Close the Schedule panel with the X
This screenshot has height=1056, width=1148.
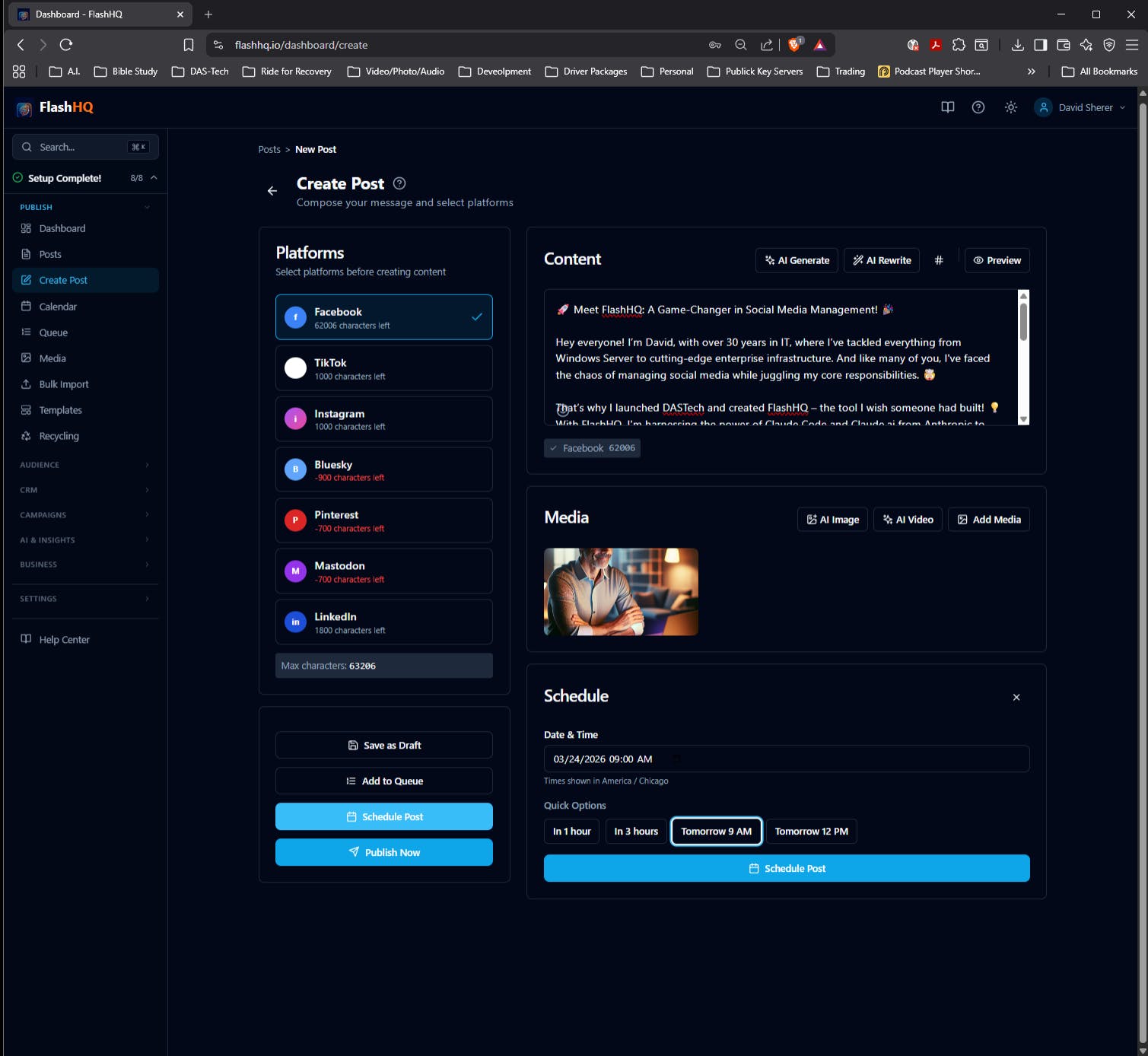click(x=1016, y=697)
